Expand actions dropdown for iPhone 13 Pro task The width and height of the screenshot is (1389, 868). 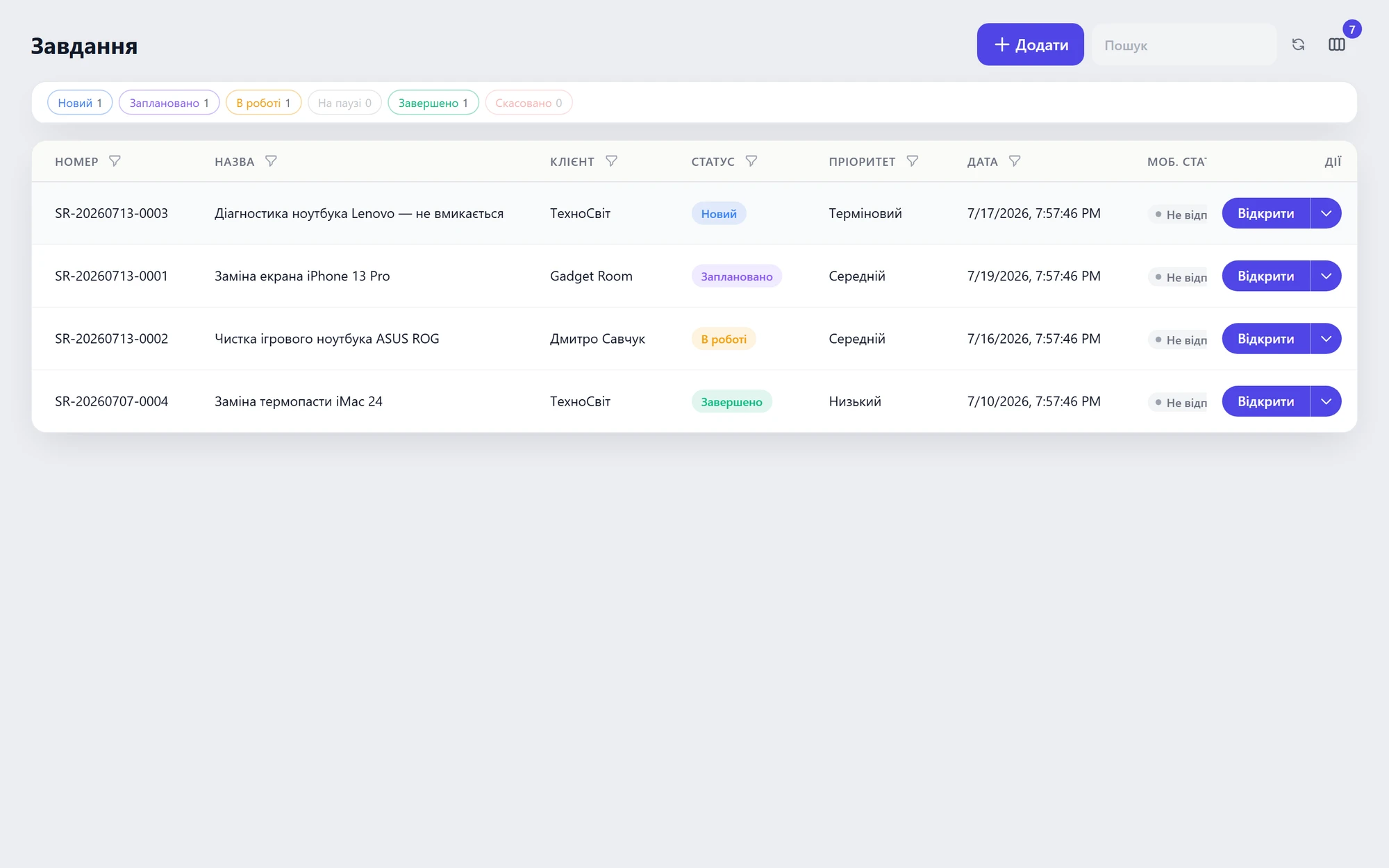pyautogui.click(x=1326, y=276)
